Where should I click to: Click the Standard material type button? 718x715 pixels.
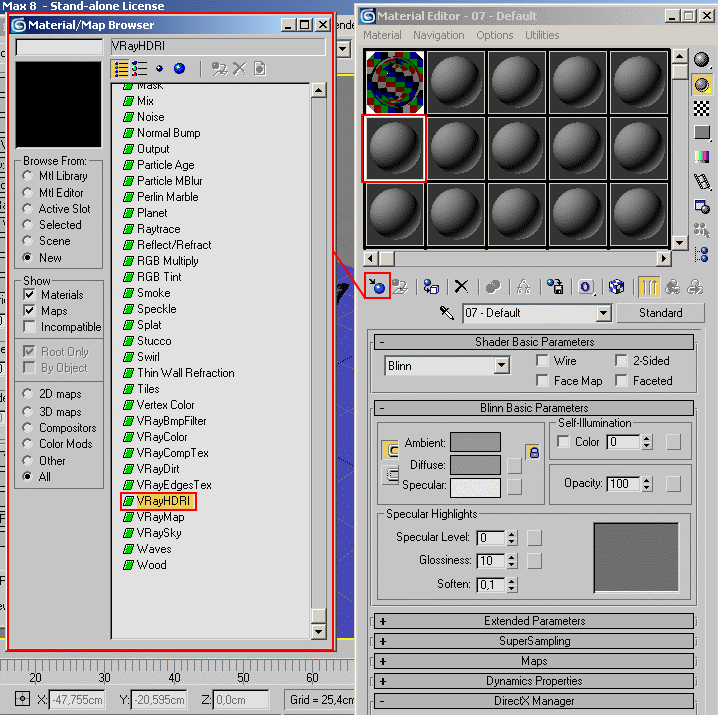[660, 313]
